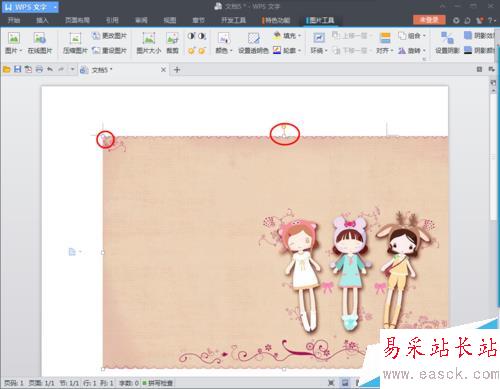
Task: Click the increase brightness sun icon
Action: point(191,51)
